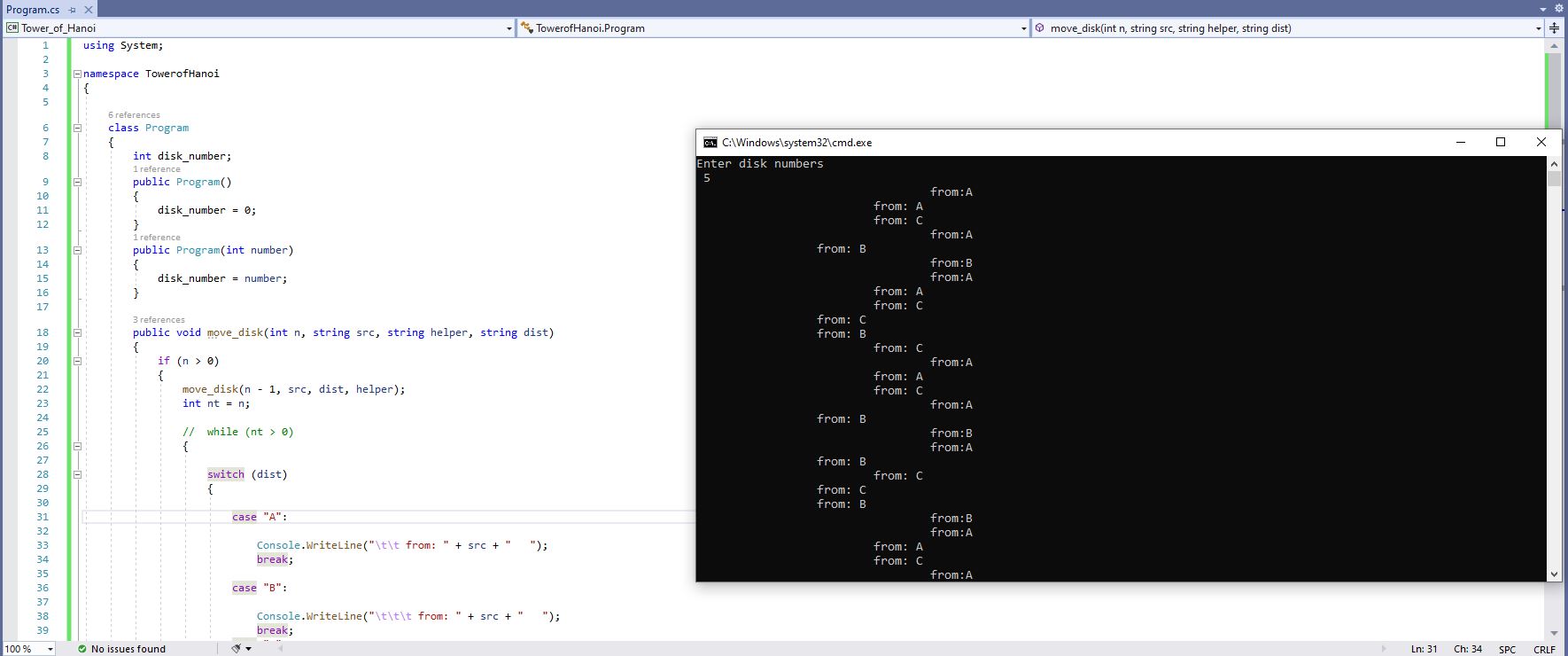This screenshot has width=1568, height=656.
Task: Click the SPC indentation indicator
Action: pyautogui.click(x=1507, y=649)
